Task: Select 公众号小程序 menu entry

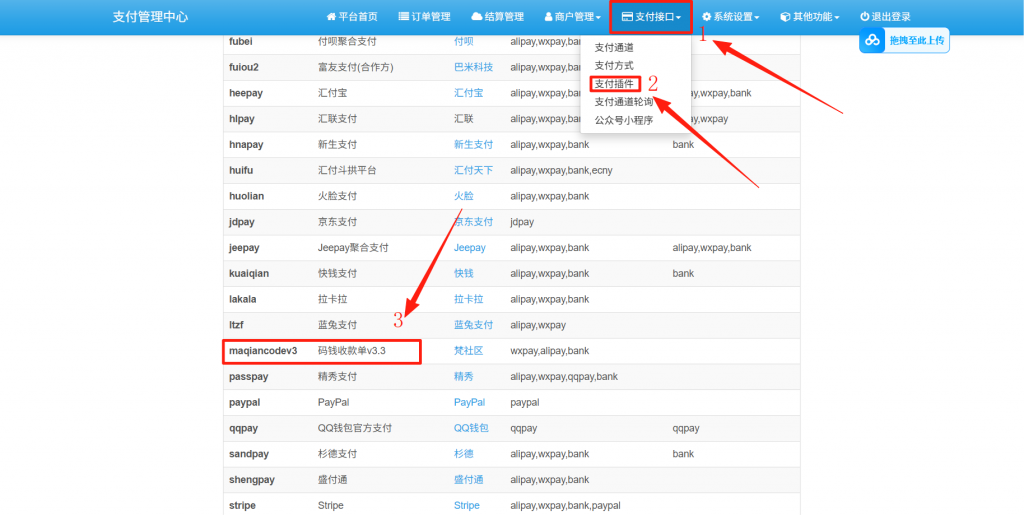Action: [x=623, y=120]
